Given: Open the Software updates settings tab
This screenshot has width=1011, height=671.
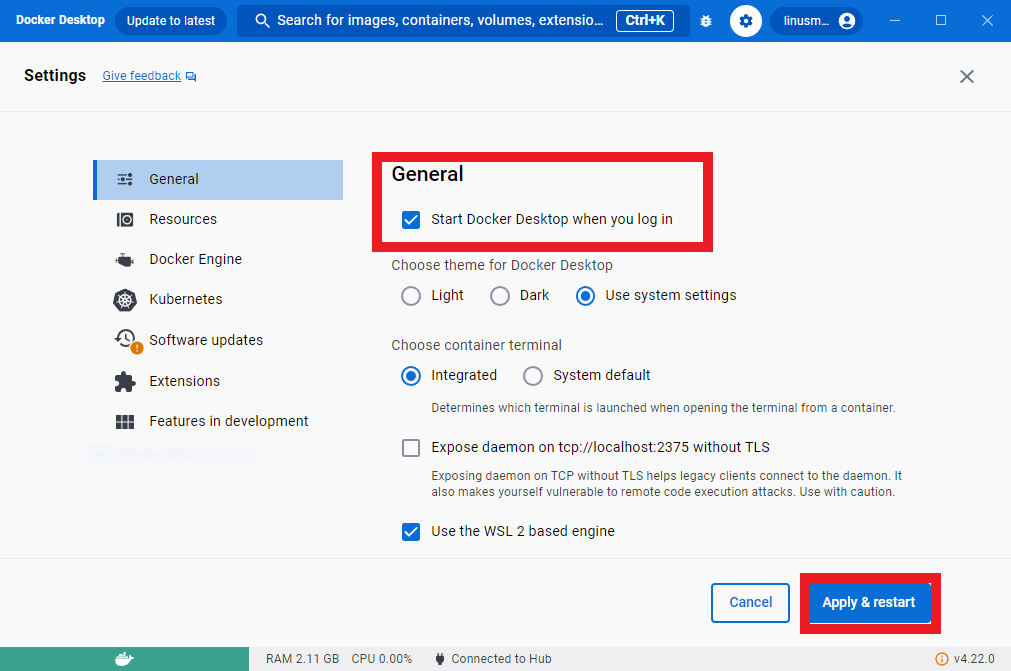Looking at the screenshot, I should (x=218, y=340).
